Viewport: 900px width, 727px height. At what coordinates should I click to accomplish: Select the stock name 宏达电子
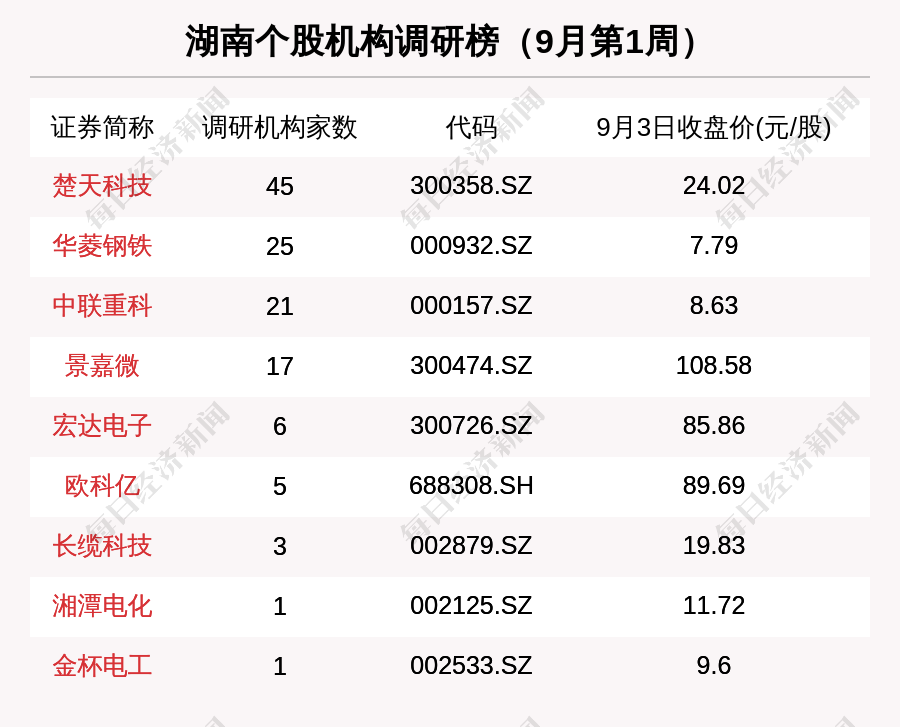pyautogui.click(x=102, y=426)
